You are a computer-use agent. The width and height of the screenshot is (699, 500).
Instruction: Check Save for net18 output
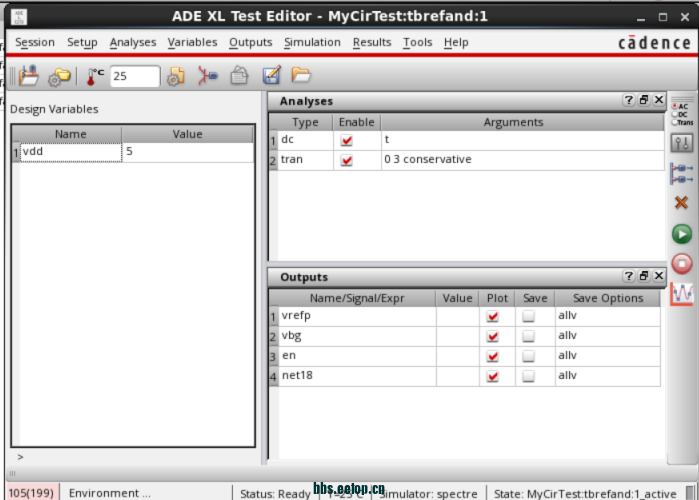pos(528,376)
